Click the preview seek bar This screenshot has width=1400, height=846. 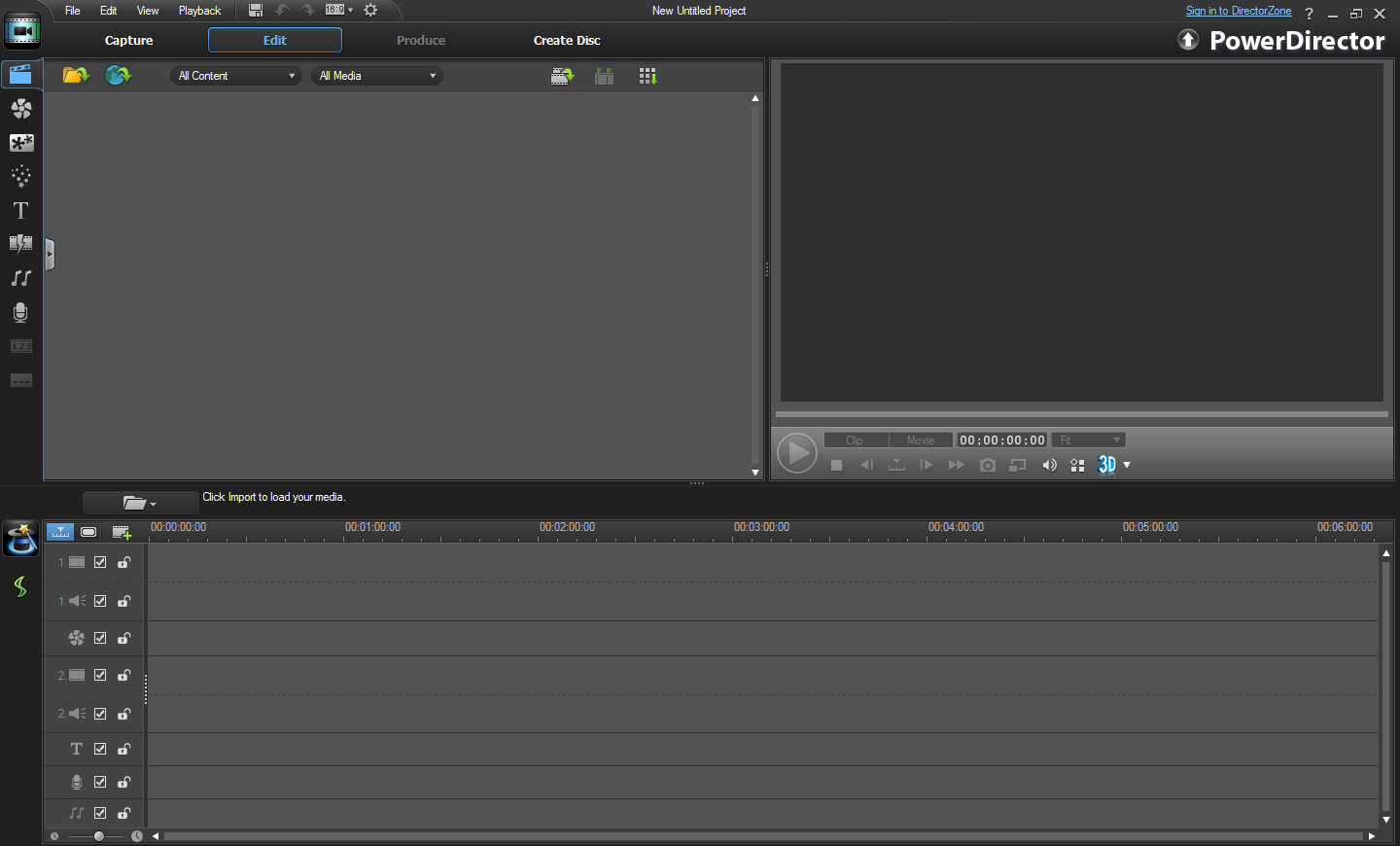coord(1082,414)
